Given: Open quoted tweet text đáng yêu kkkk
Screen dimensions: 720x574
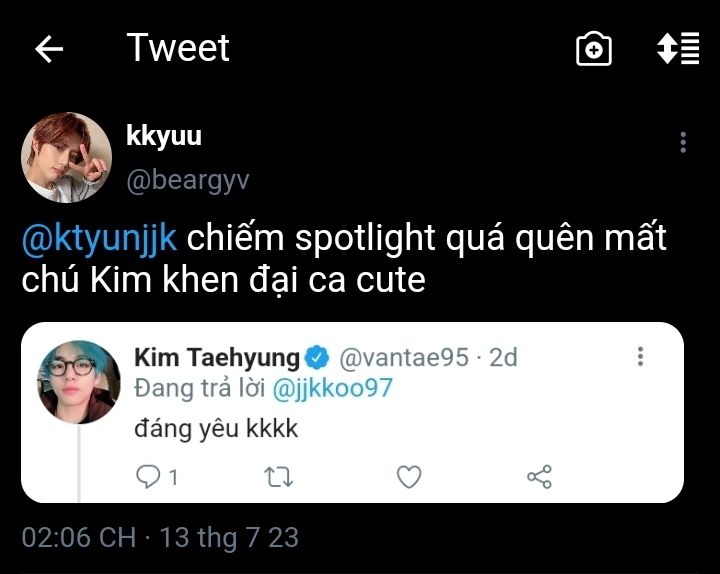Looking at the screenshot, I should coord(216,429).
